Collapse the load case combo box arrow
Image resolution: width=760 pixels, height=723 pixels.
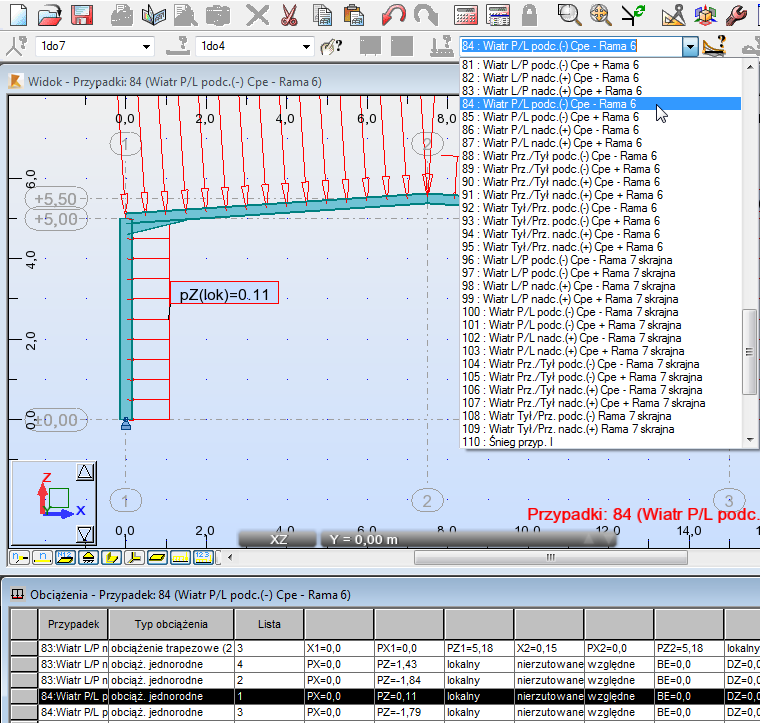(x=689, y=46)
